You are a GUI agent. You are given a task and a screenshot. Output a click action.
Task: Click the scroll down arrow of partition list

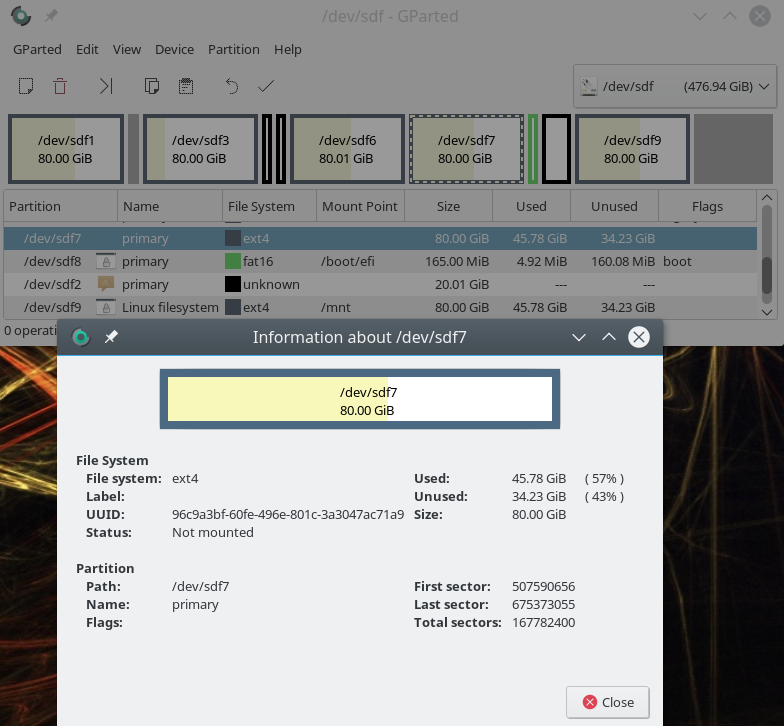[x=766, y=312]
